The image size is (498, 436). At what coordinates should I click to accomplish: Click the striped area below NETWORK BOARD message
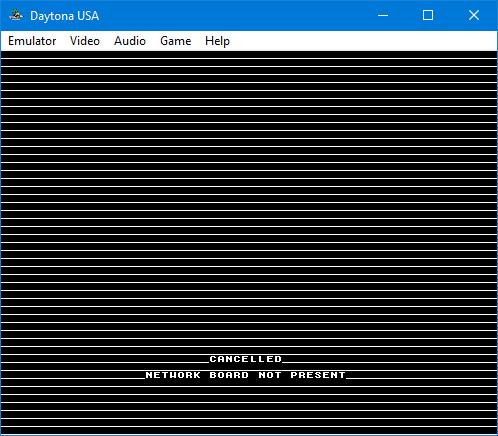click(249, 407)
